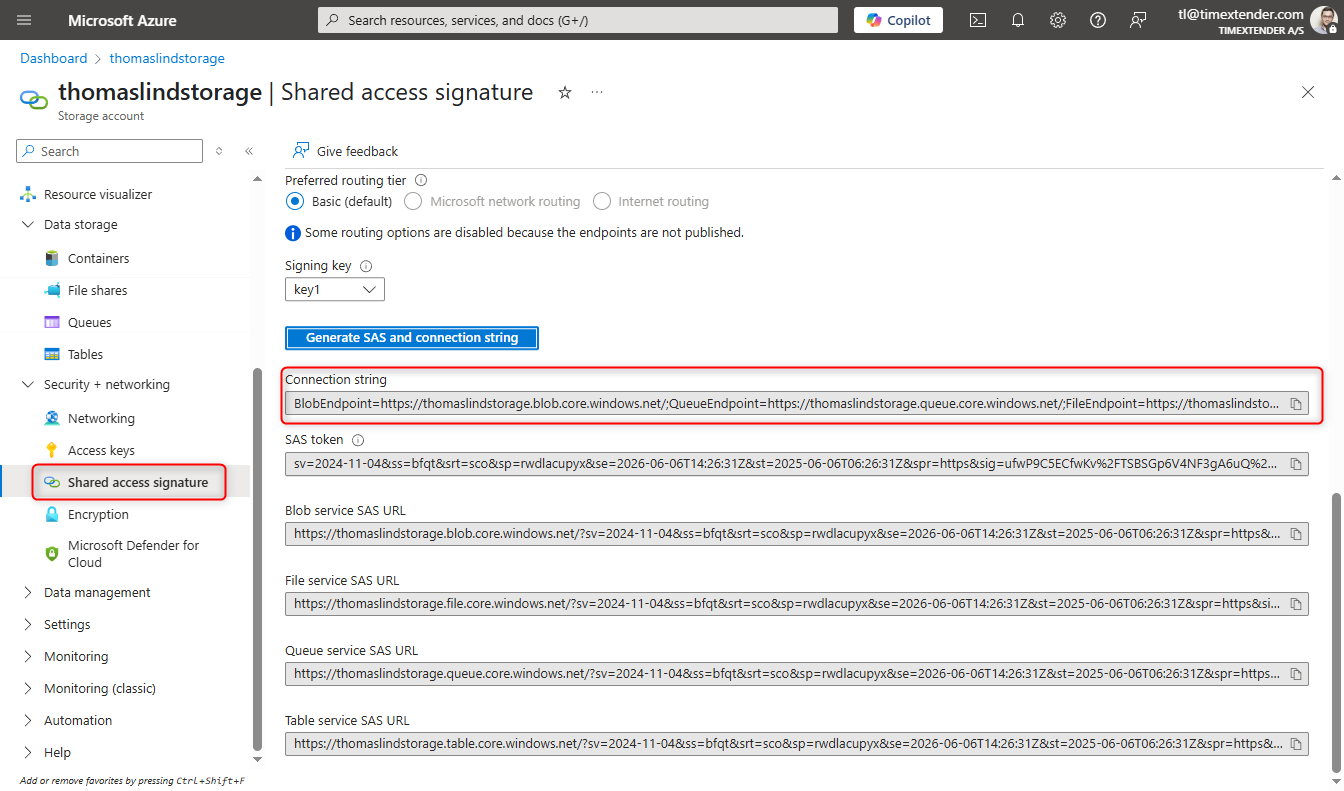Open the Azure portal hamburger menu
The height and width of the screenshot is (791, 1344).
pyautogui.click(x=24, y=20)
